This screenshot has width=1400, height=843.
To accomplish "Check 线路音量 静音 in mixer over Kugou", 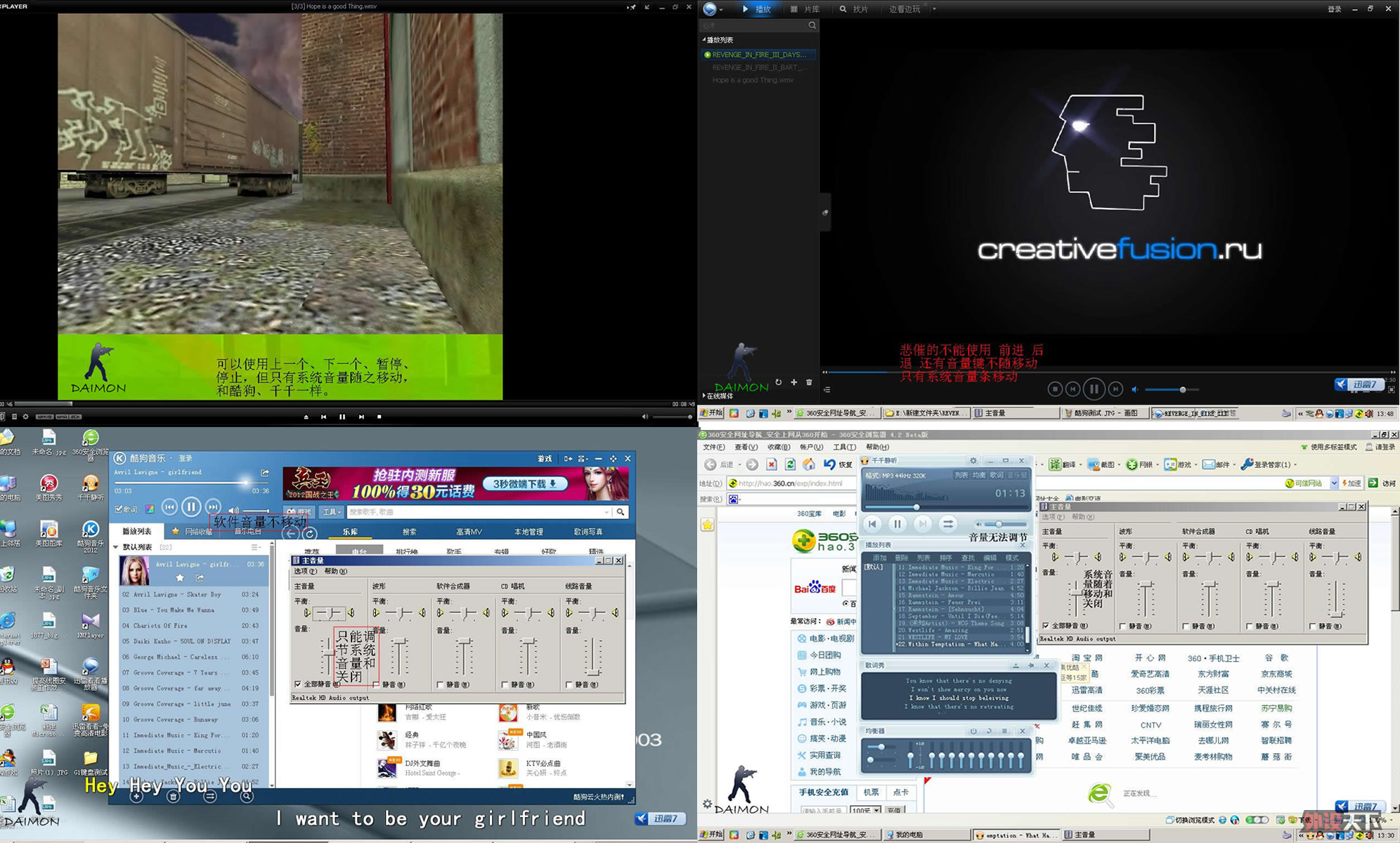I will point(570,684).
